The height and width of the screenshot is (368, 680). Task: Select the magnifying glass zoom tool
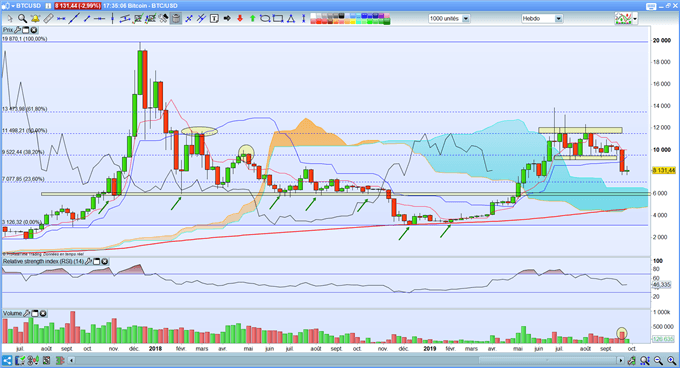point(22,18)
